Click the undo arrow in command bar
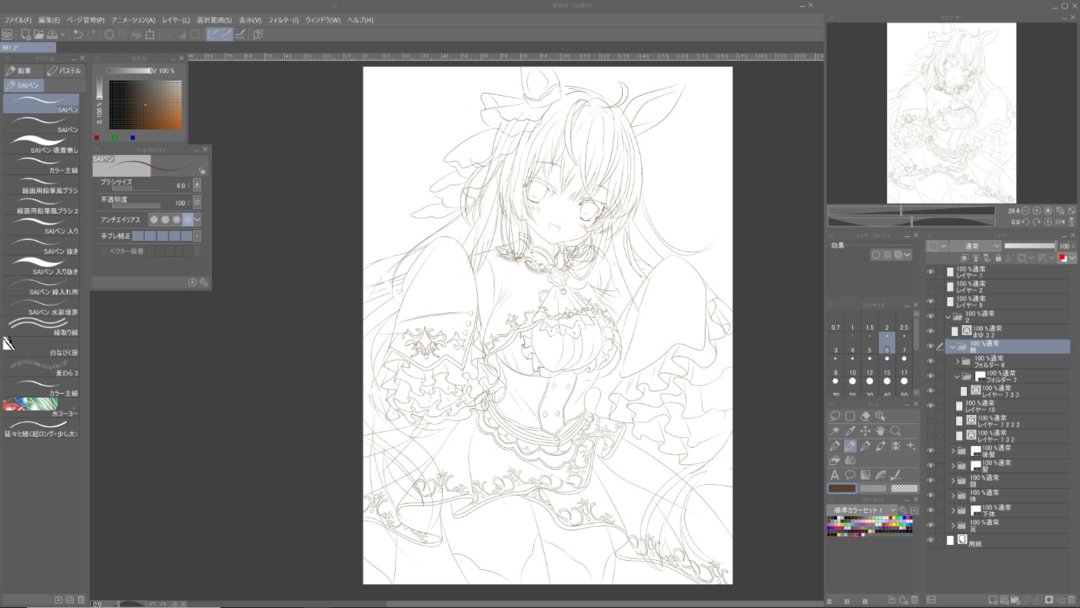This screenshot has height=608, width=1080. pos(77,34)
